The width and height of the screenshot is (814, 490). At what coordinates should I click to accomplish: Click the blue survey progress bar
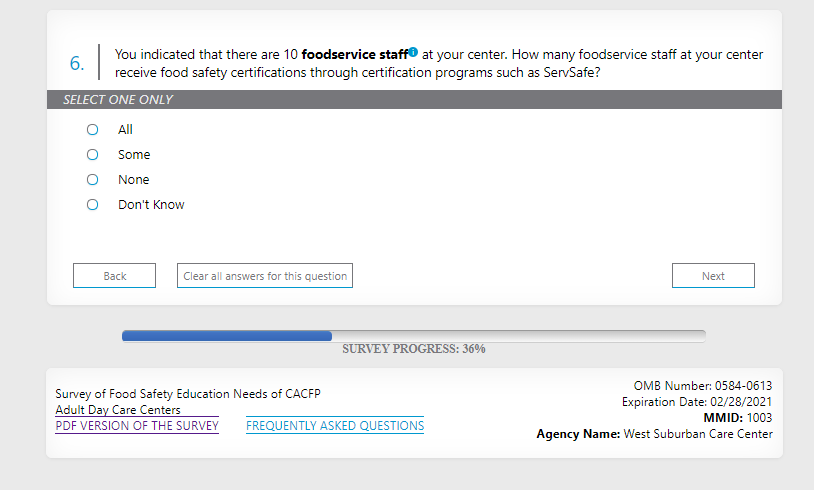point(227,336)
